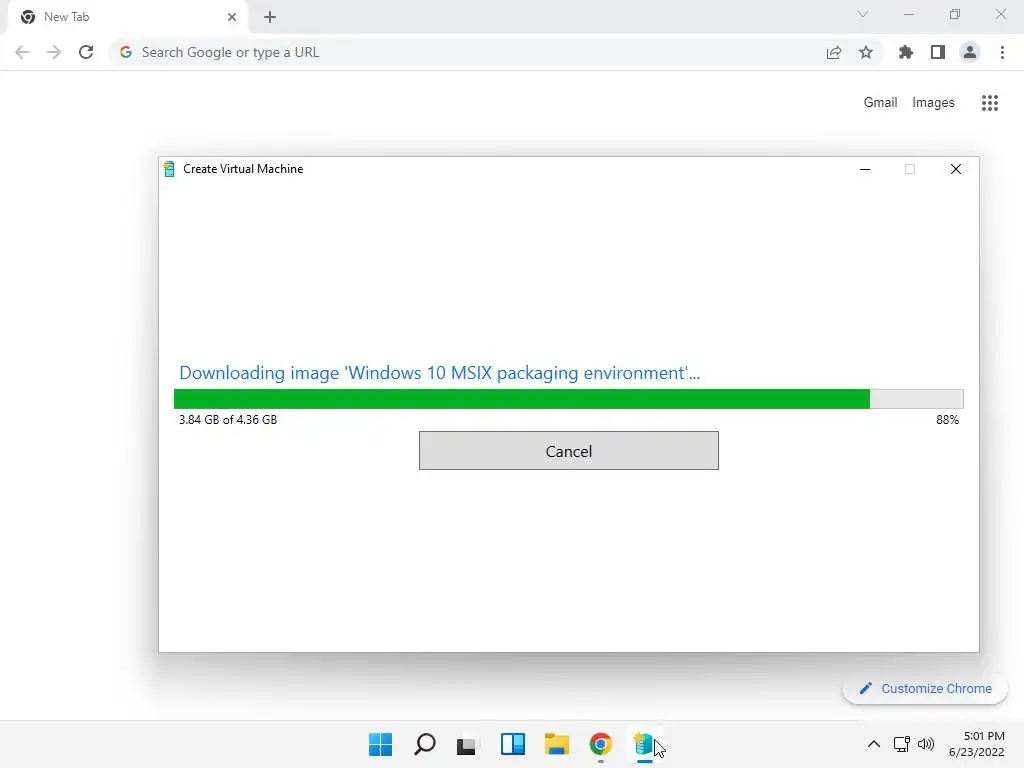Minimize the Chrome window
The height and width of the screenshot is (768, 1024).
(909, 14)
